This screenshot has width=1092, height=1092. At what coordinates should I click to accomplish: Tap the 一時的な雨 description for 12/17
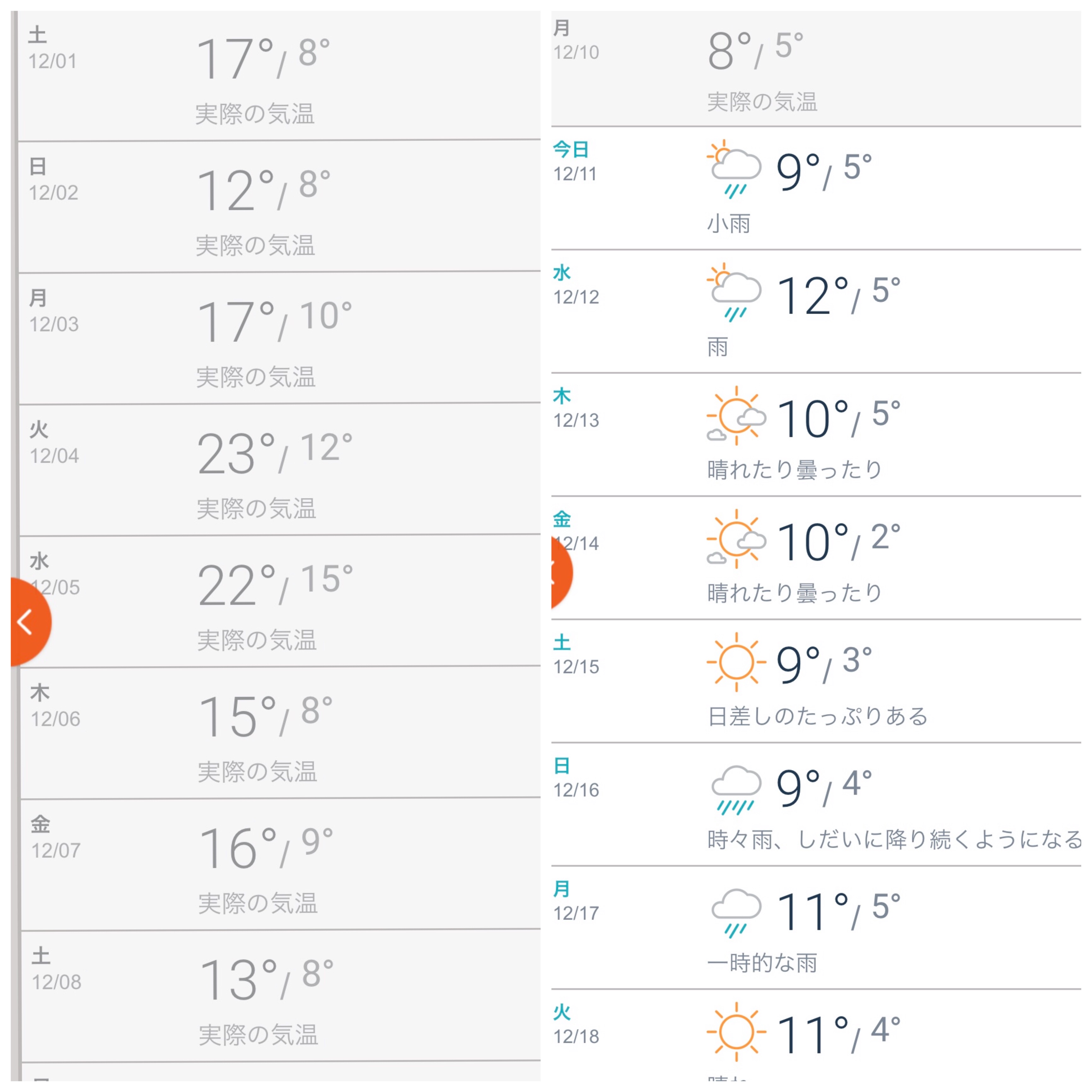(762, 962)
